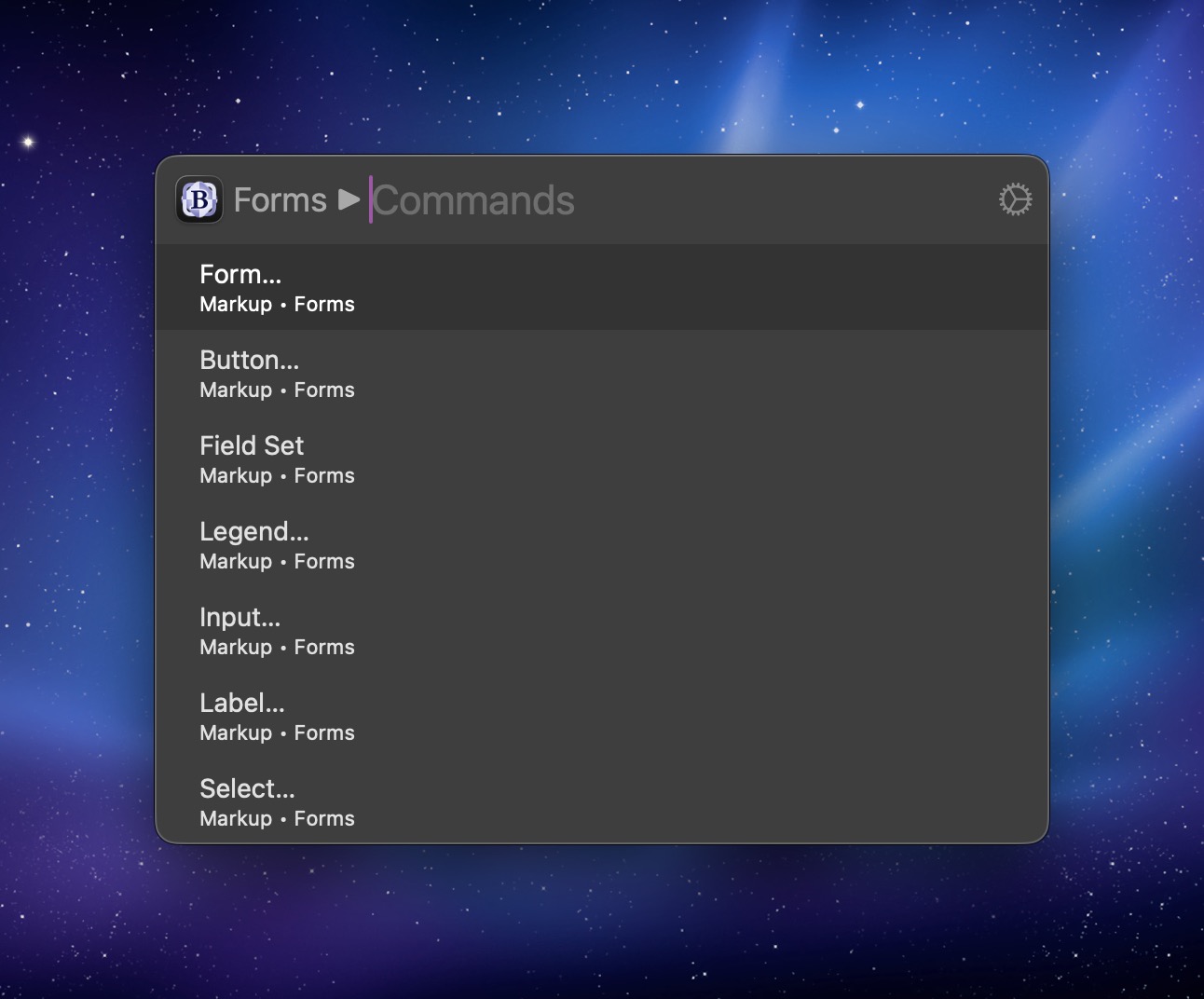Click the Markup • Forms text under Select...
Image resolution: width=1204 pixels, height=999 pixels.
(277, 819)
